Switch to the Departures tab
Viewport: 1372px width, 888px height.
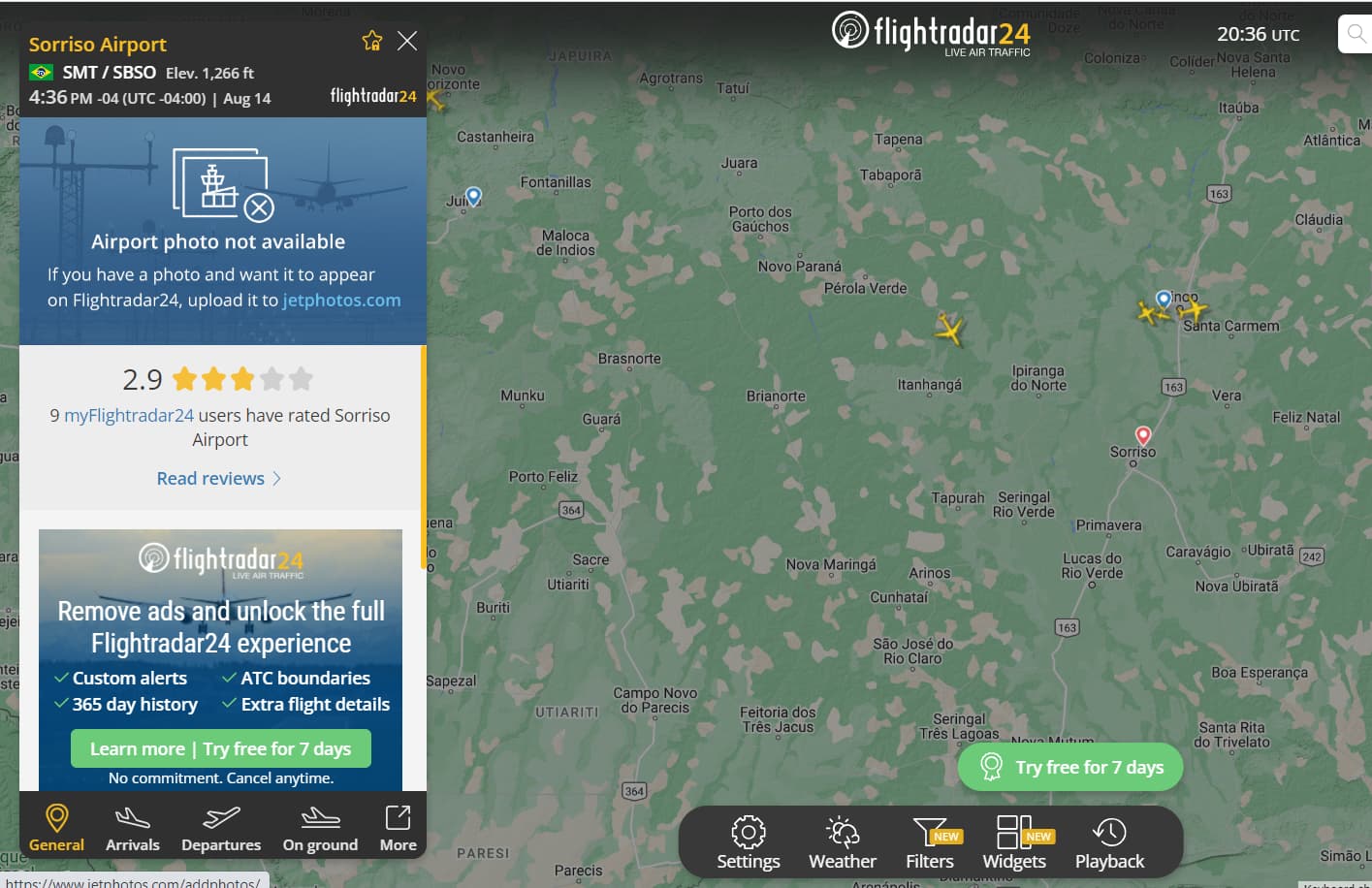point(221,829)
